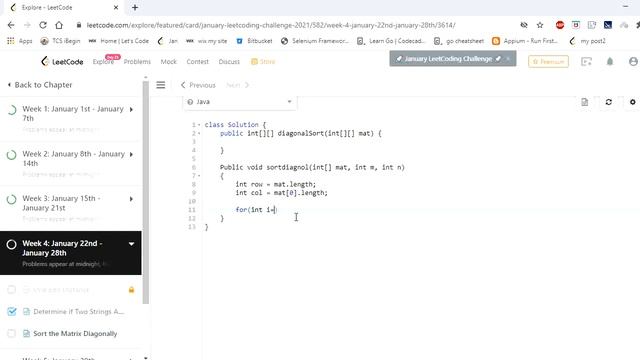The height and width of the screenshot is (360, 640).
Task: Open the Problems menu item
Action: click(137, 62)
